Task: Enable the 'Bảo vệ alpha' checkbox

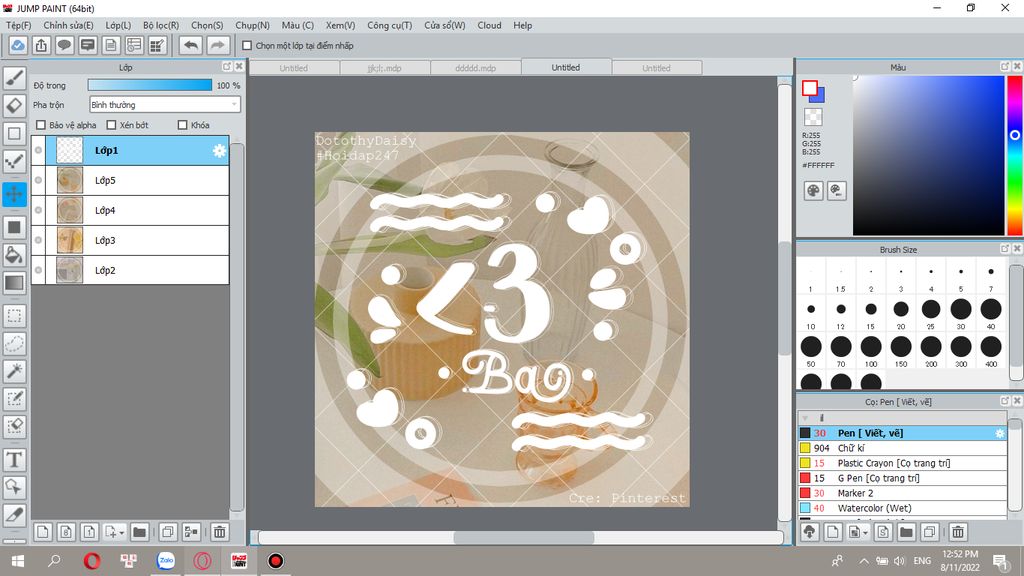Action: coord(41,125)
